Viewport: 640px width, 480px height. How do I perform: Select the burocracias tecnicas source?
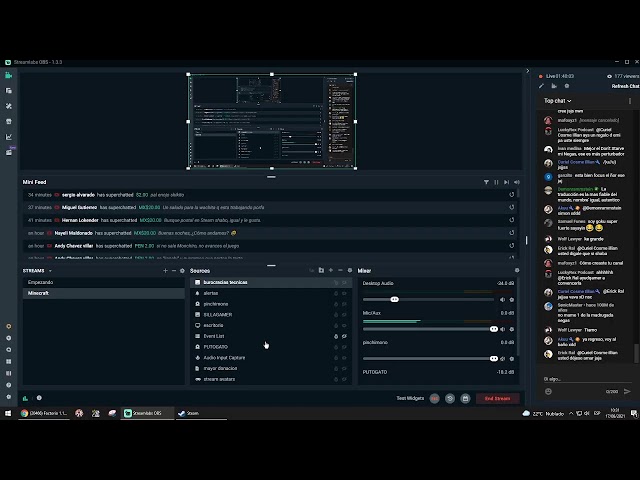coord(271,282)
